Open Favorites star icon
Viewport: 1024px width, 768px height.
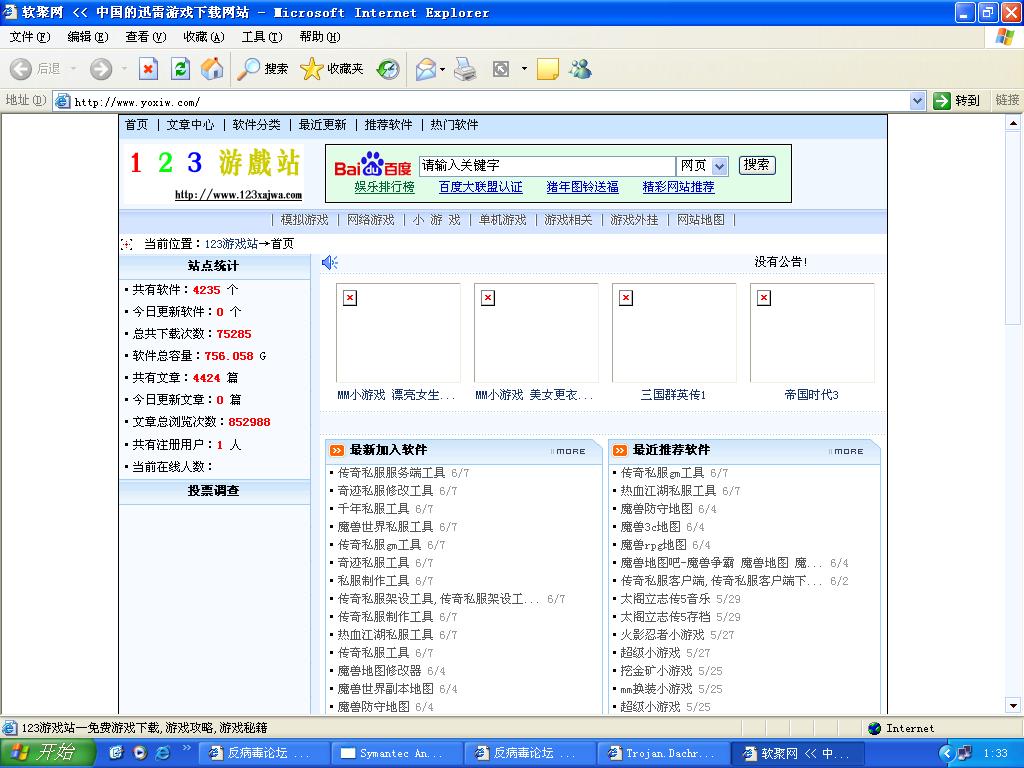(x=312, y=69)
